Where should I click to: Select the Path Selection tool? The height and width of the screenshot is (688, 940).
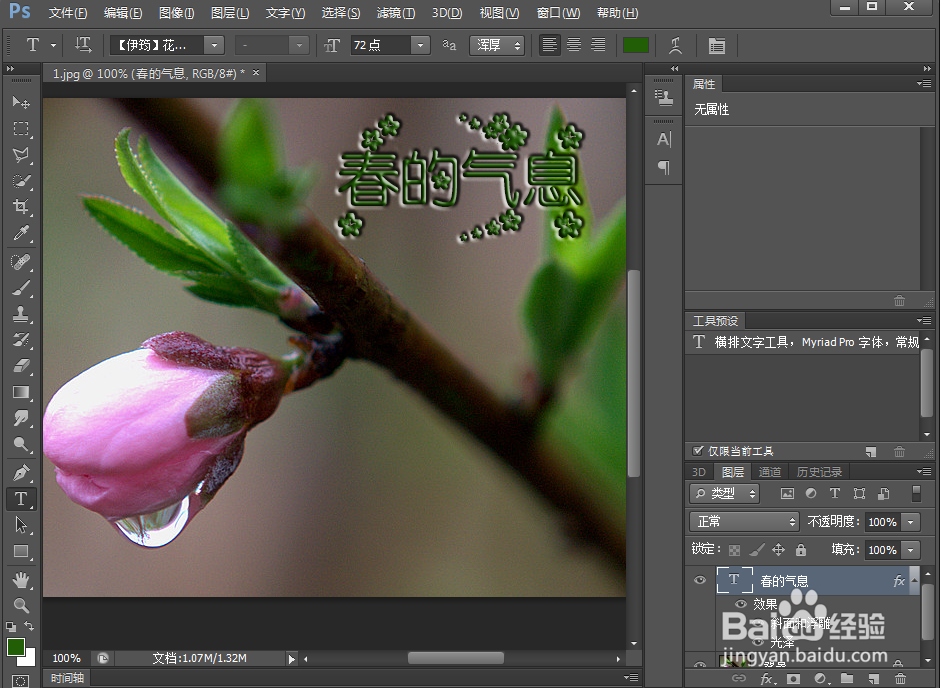coord(21,525)
